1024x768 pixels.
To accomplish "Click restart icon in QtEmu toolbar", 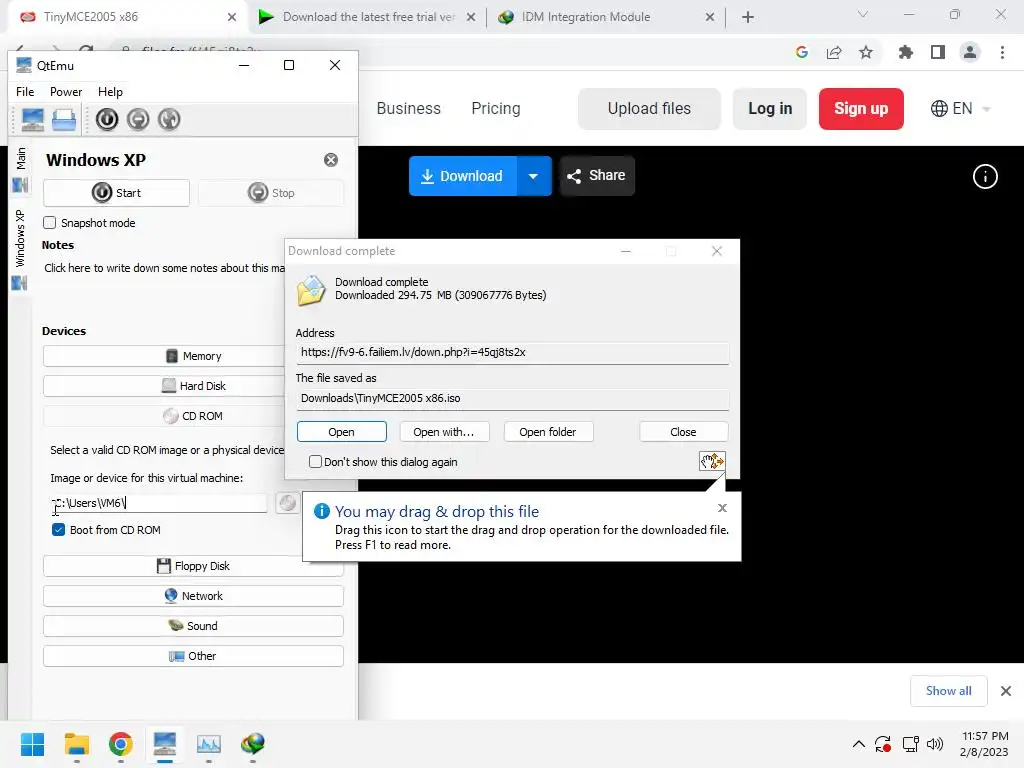I will coord(169,120).
